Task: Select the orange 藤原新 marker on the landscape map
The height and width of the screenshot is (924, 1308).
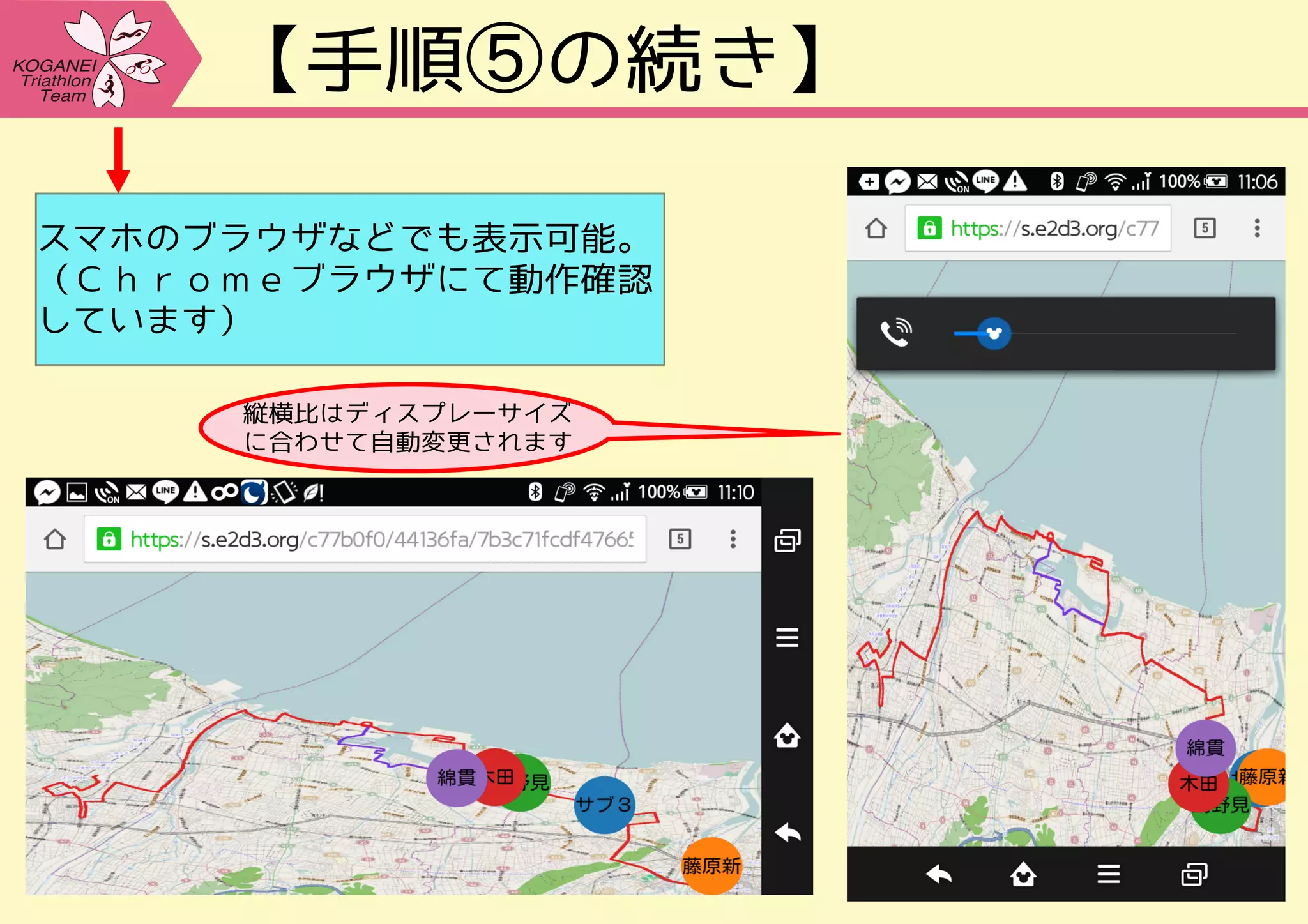Action: click(711, 865)
